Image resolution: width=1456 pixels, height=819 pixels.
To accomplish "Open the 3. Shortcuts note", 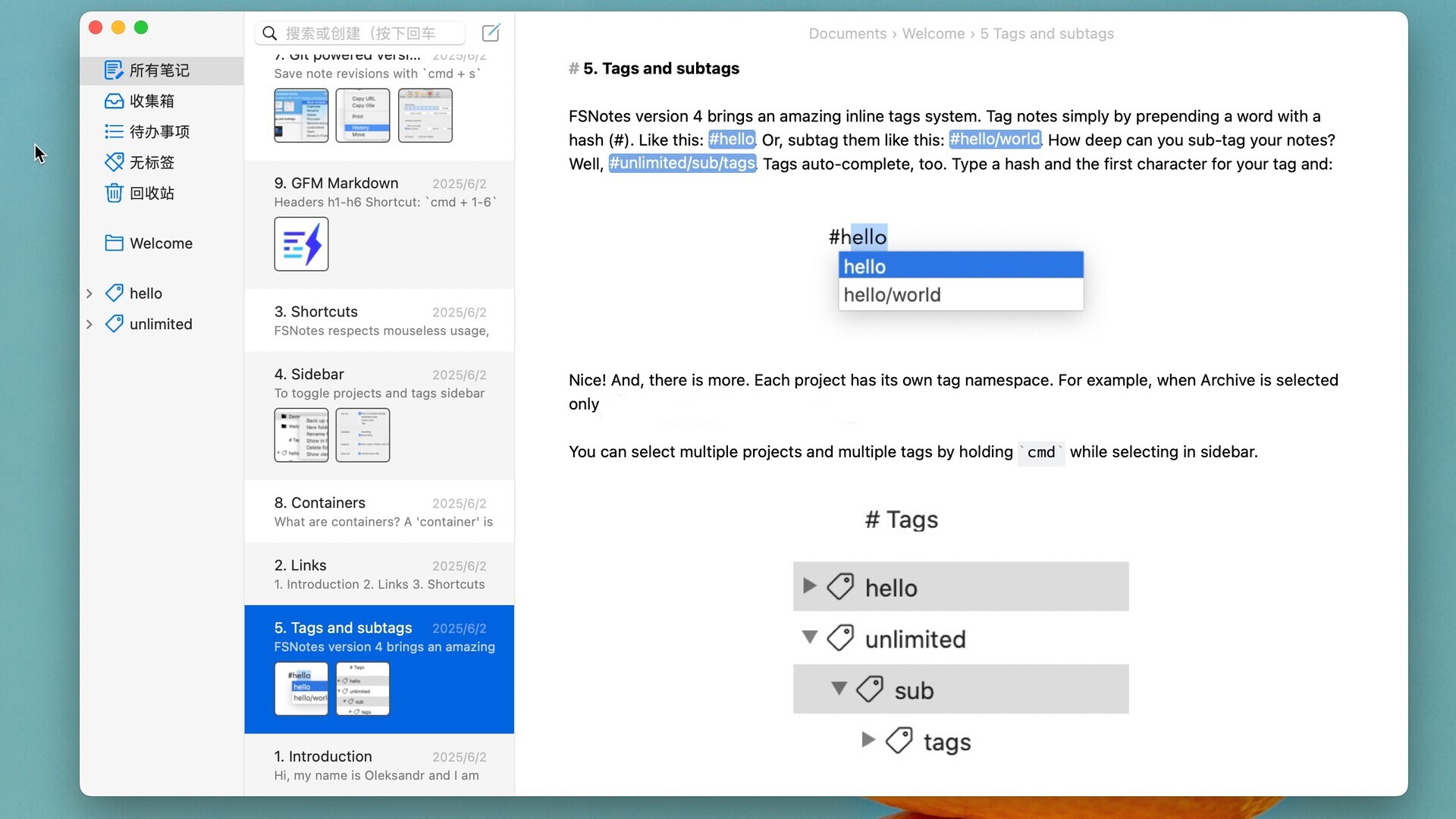I will coord(379,320).
